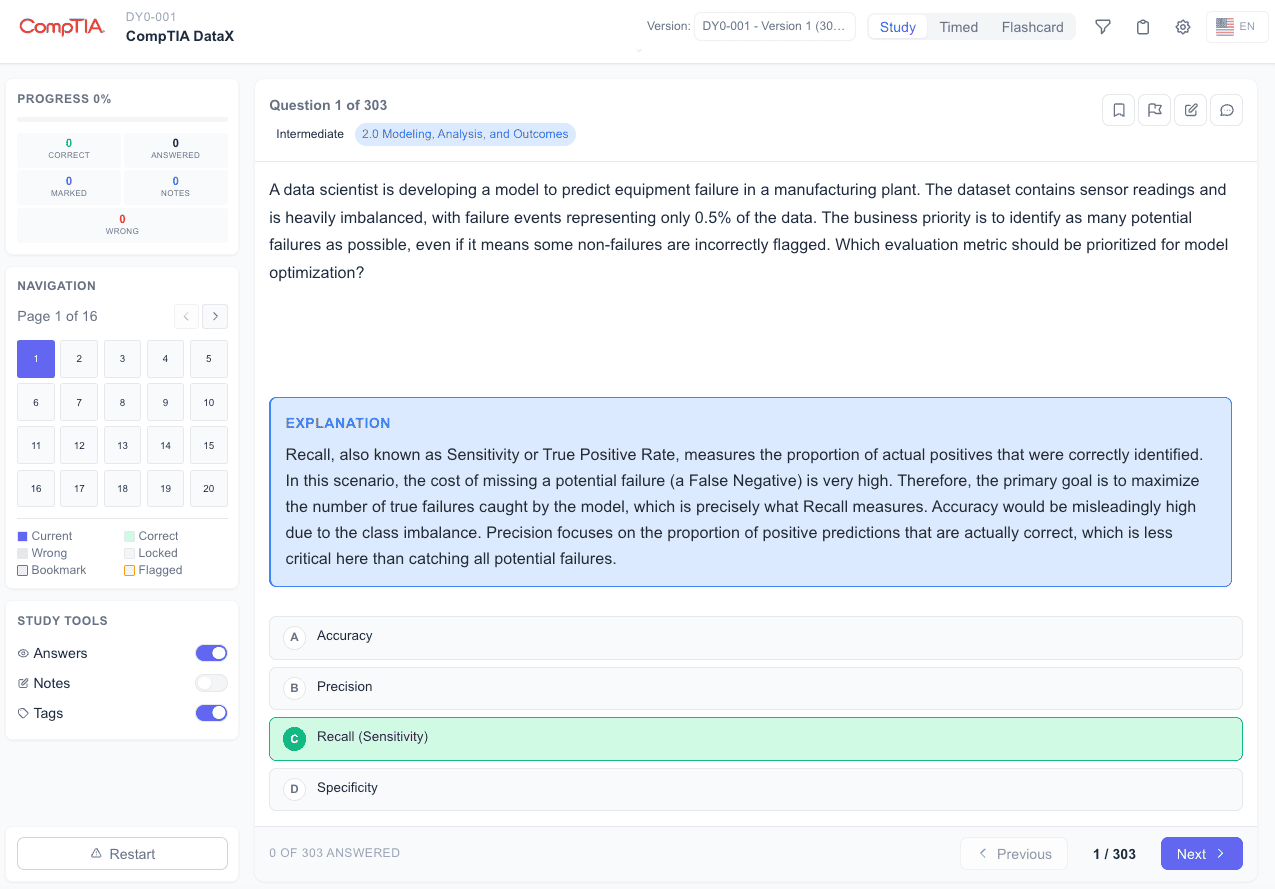1275x889 pixels.
Task: Switch to Timed mode
Action: pos(958,27)
